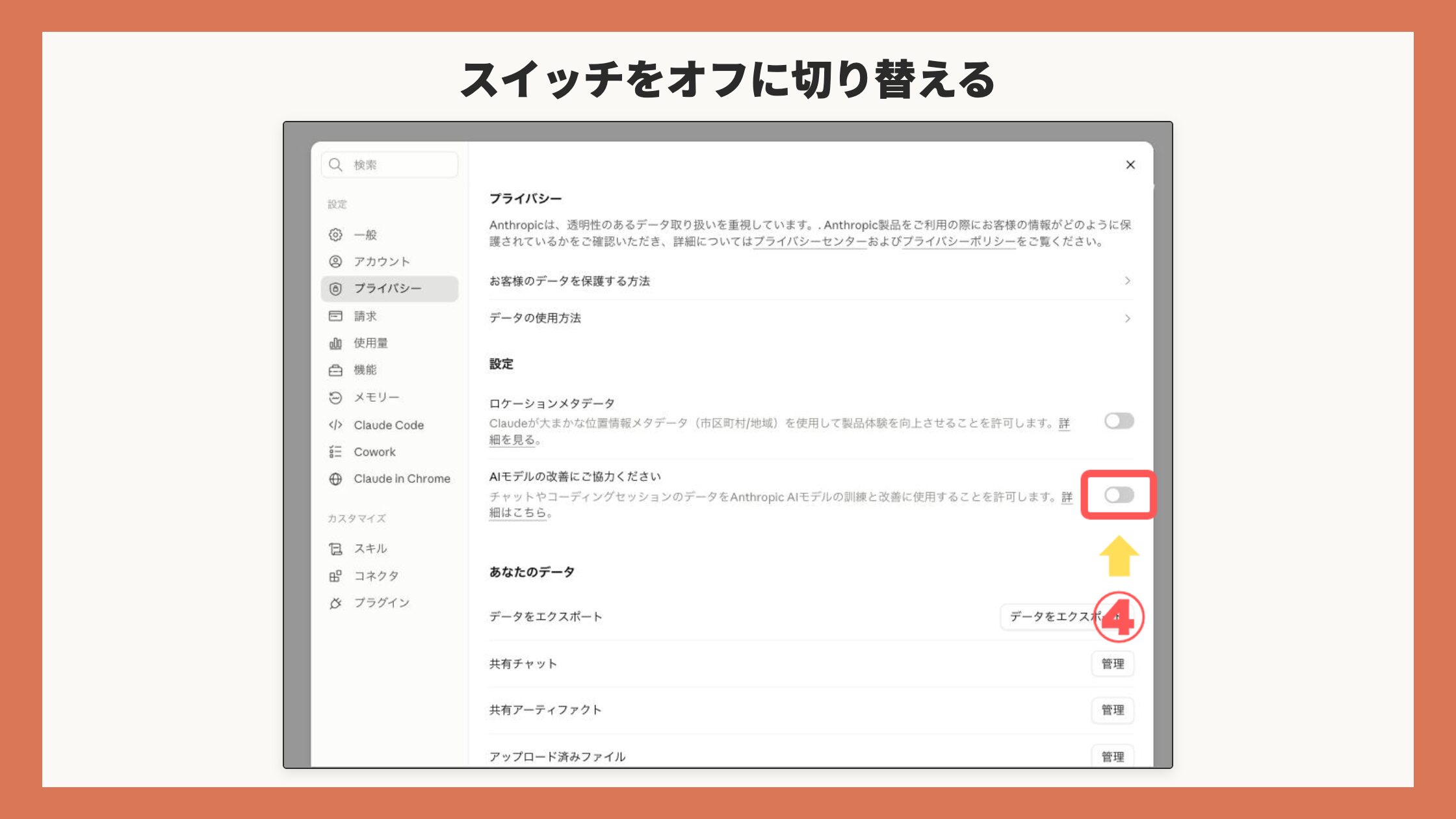
Task: Click the コネクタ blocks icon
Action: (x=335, y=576)
